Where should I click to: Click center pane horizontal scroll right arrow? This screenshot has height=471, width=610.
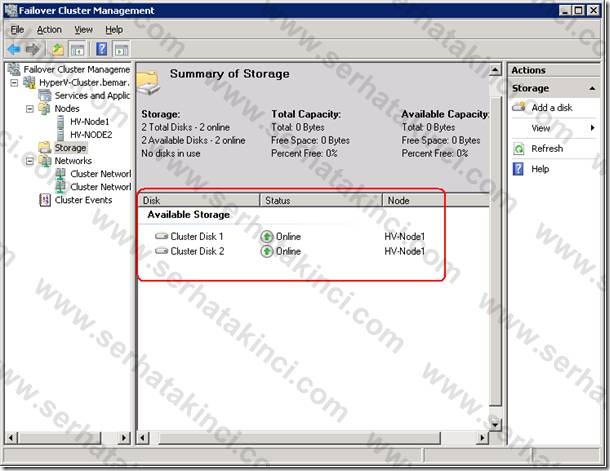[x=483, y=438]
